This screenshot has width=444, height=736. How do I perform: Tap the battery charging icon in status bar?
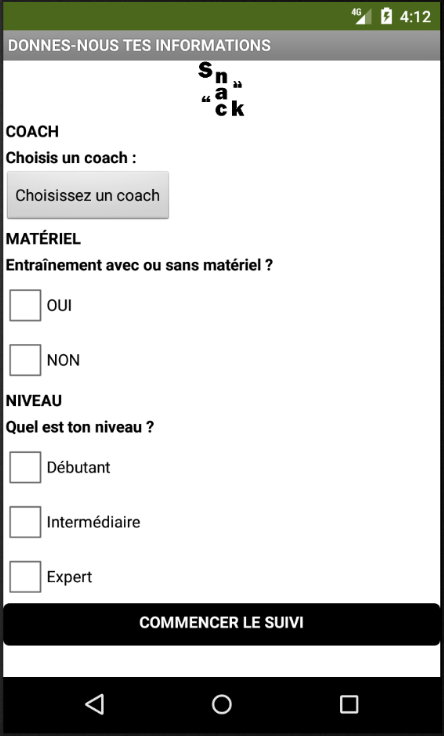coord(386,16)
